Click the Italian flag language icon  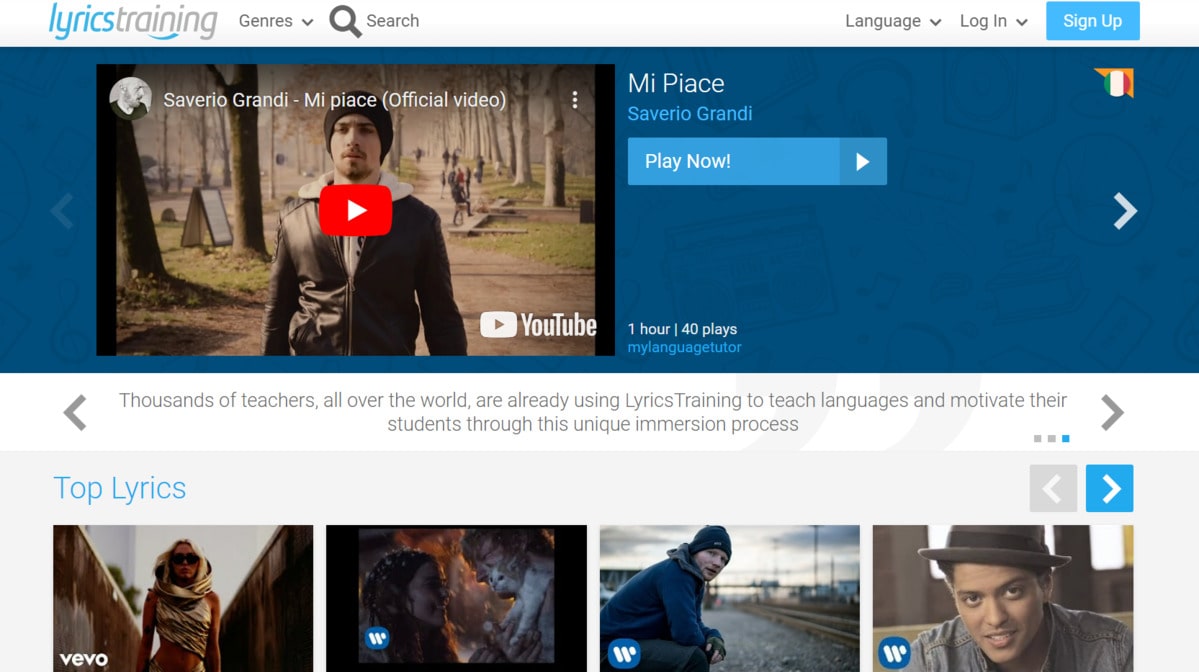(x=1116, y=83)
